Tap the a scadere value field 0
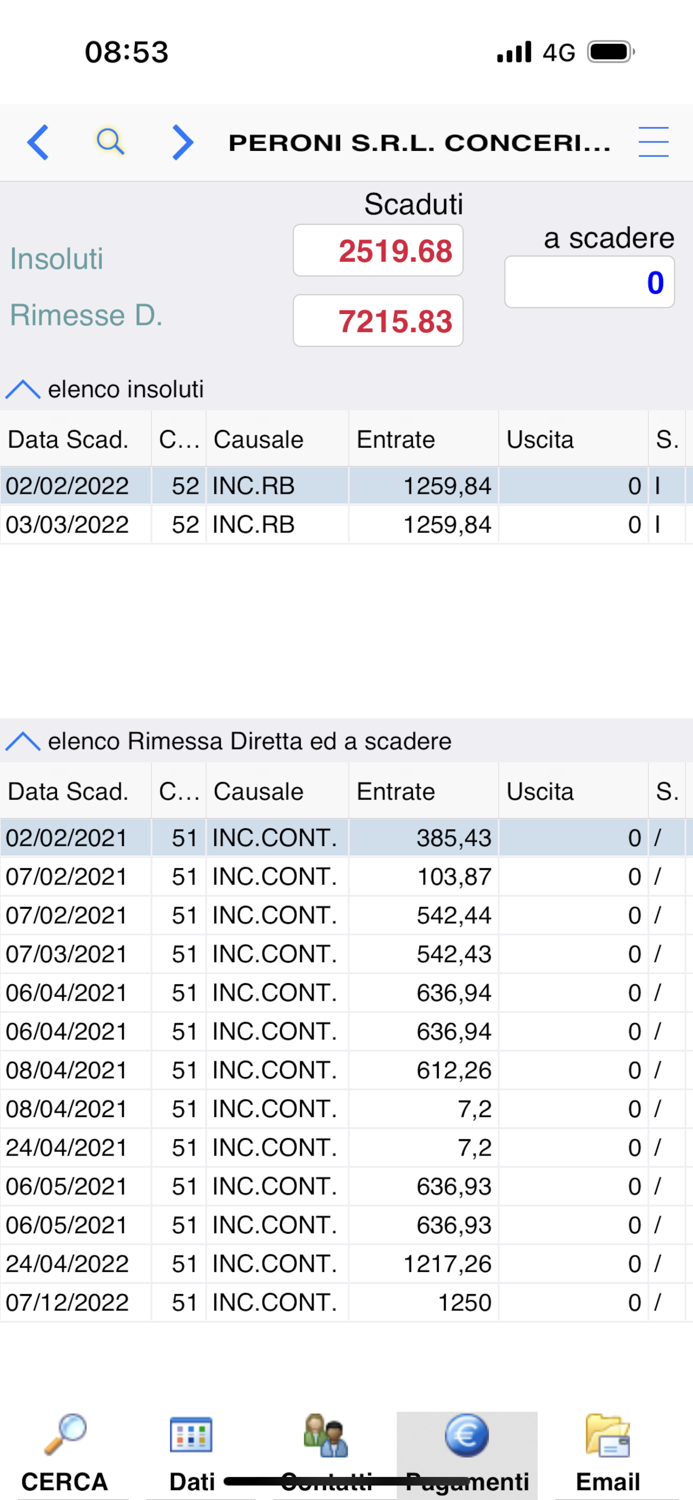The image size is (693, 1500). pyautogui.click(x=589, y=282)
